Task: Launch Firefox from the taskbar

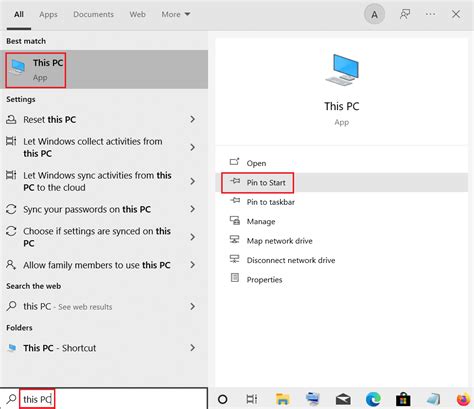Action: point(464,400)
